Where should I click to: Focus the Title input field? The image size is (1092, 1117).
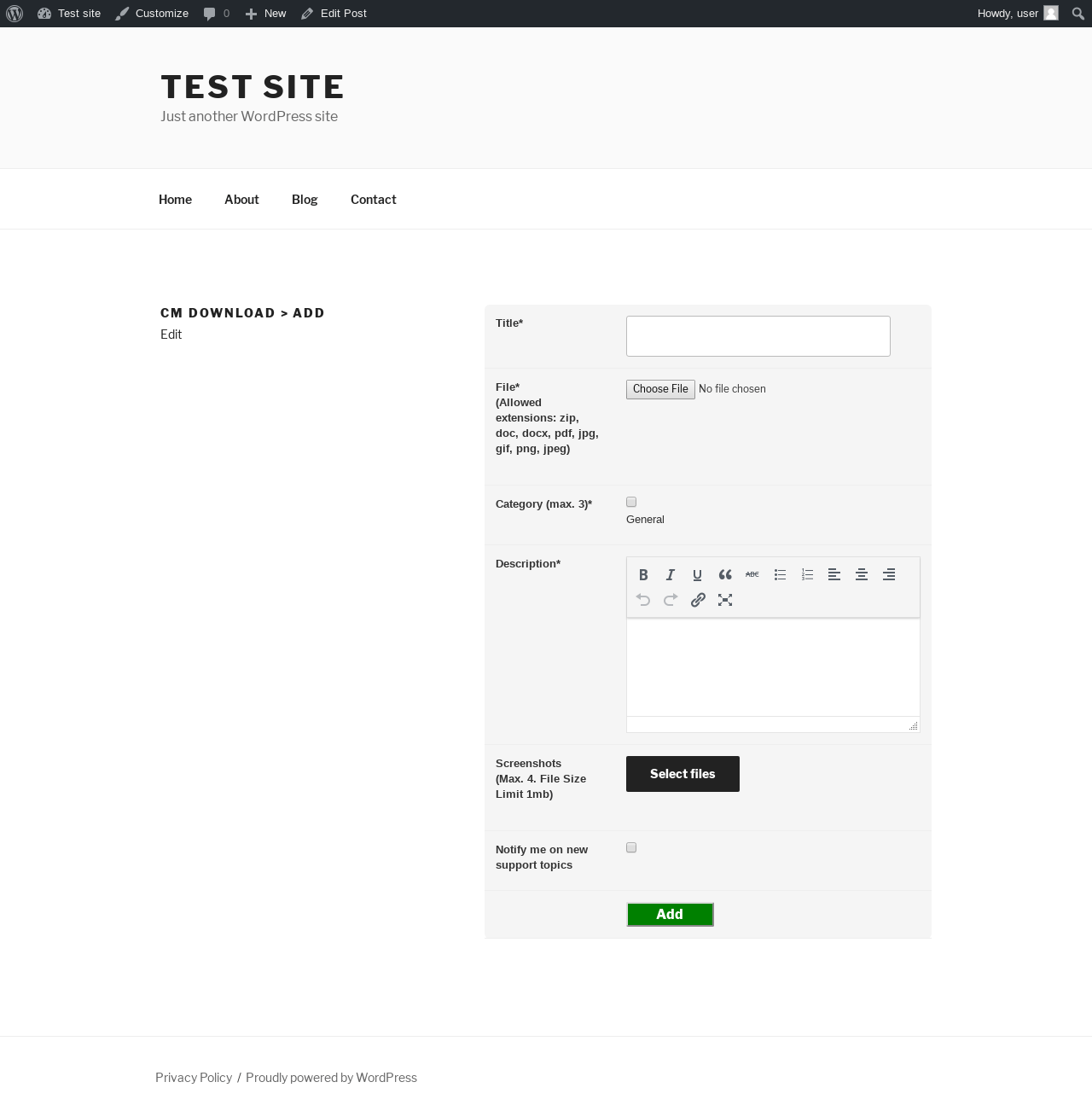758,336
